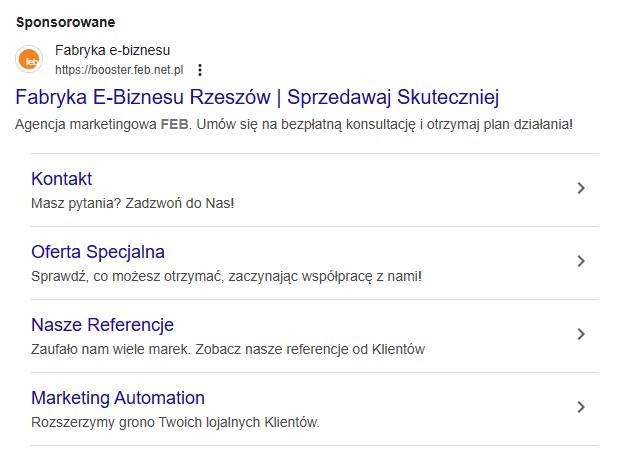Click the Marketing Automation chevron arrow
The height and width of the screenshot is (459, 627).
point(581,407)
